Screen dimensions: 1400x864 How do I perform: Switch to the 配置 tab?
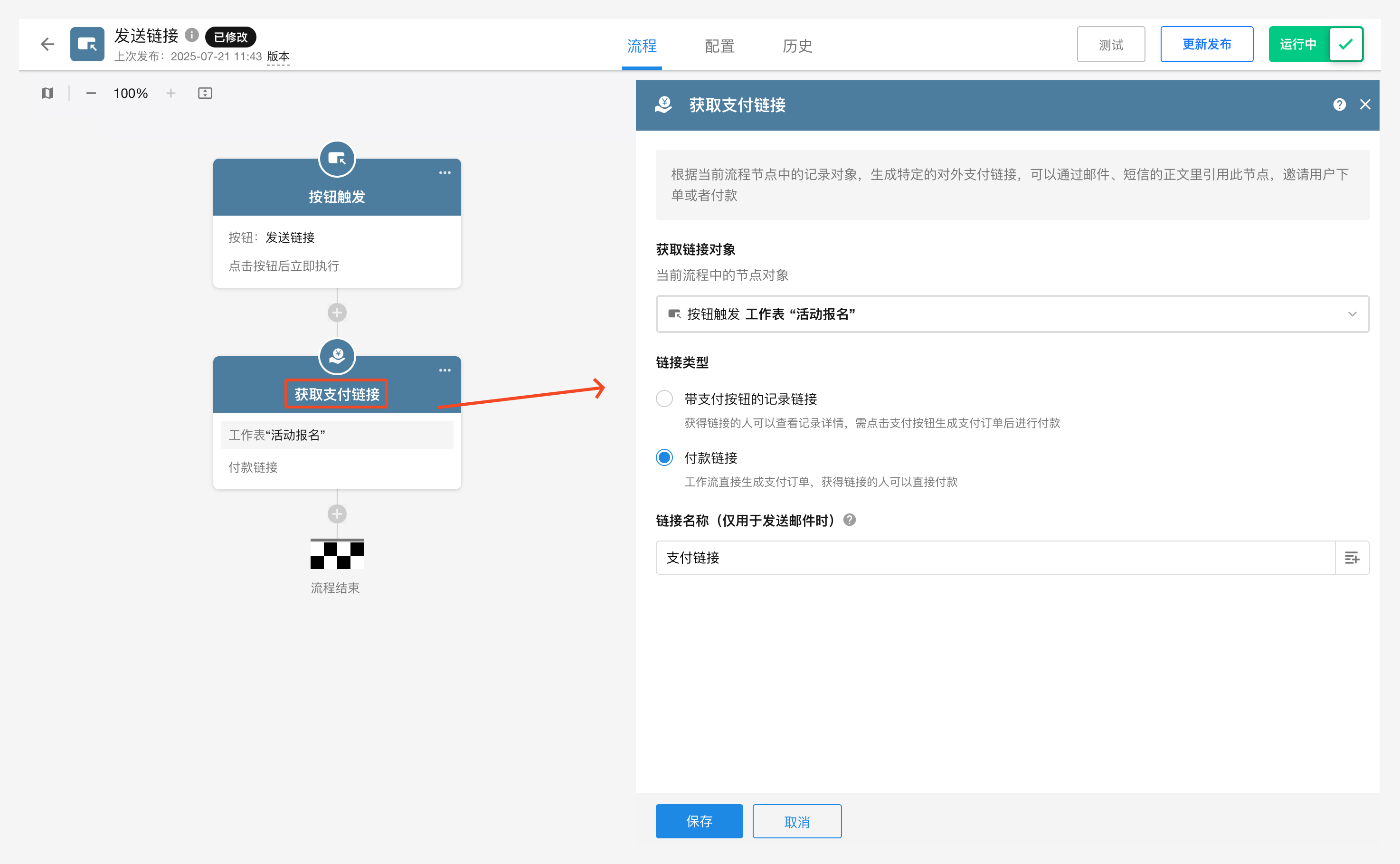[x=719, y=46]
